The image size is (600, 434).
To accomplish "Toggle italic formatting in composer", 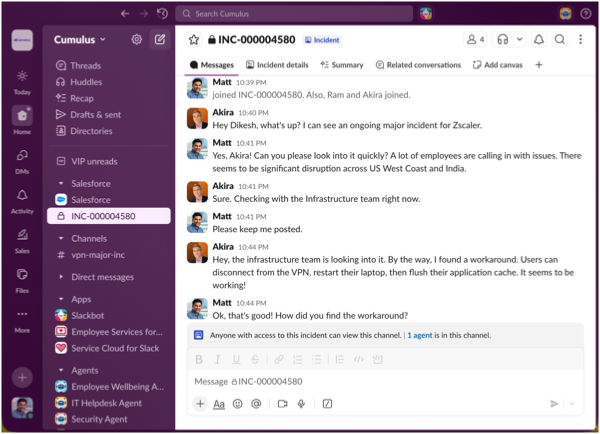I will tap(217, 360).
